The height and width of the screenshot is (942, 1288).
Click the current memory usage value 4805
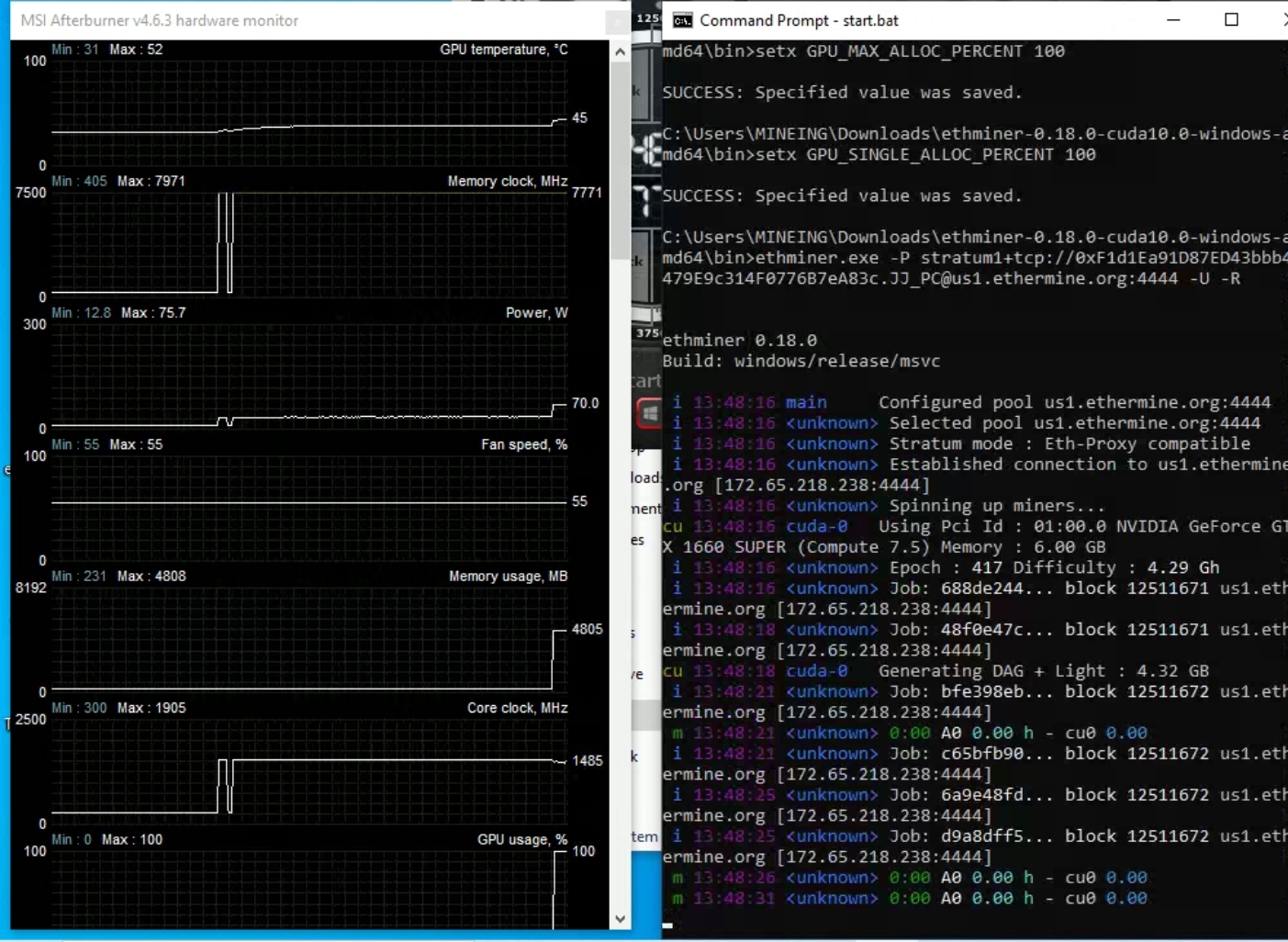(587, 630)
